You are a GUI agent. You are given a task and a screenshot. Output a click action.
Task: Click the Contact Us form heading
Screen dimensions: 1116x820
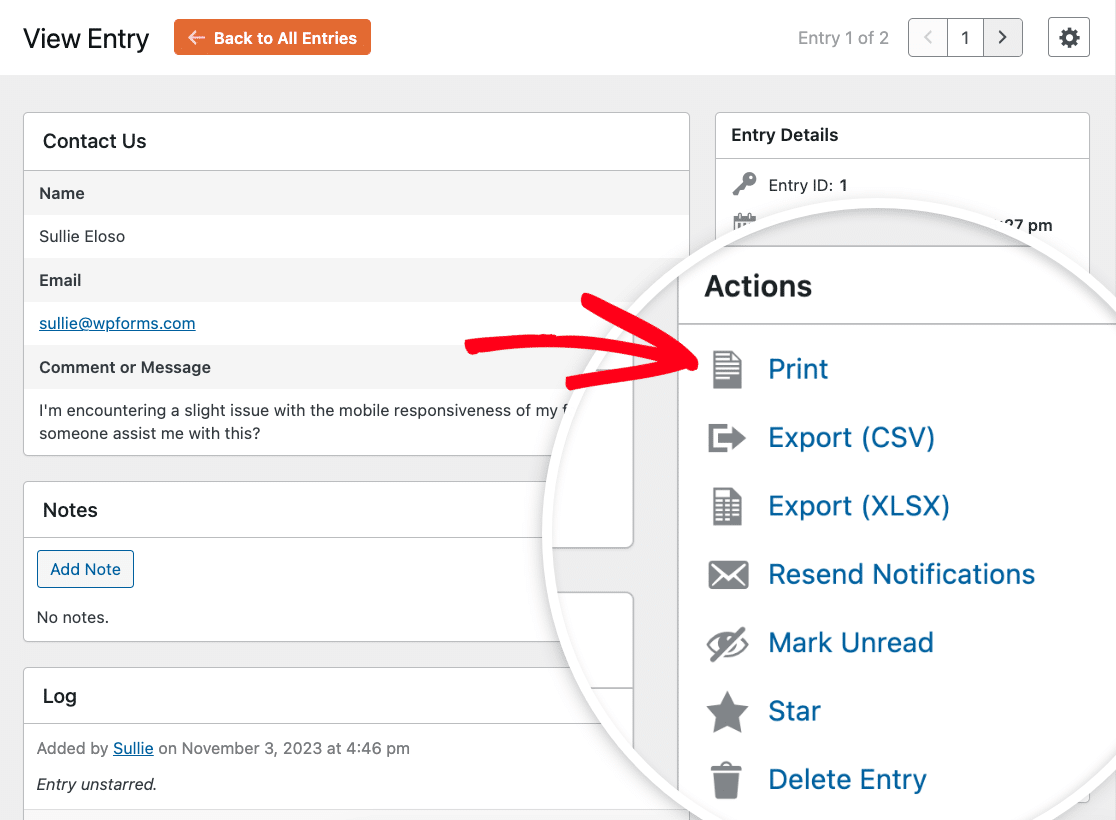click(x=95, y=141)
